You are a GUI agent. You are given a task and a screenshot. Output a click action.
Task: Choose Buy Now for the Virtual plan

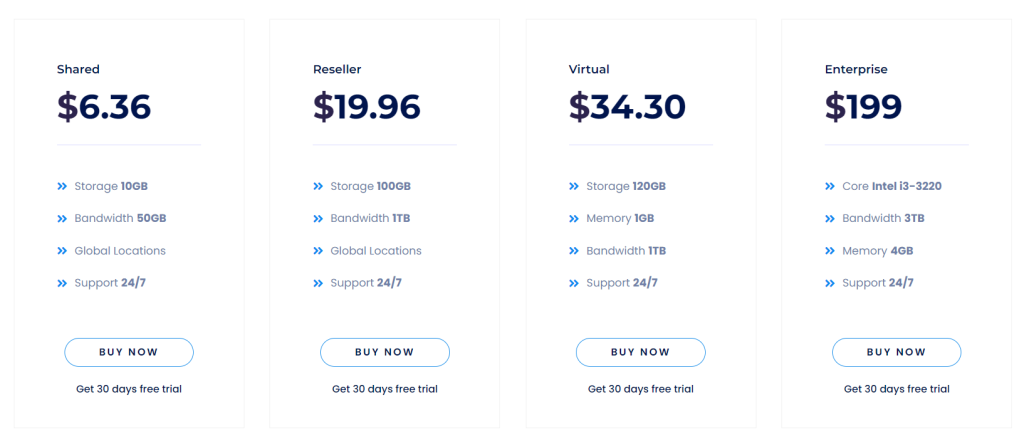(641, 352)
